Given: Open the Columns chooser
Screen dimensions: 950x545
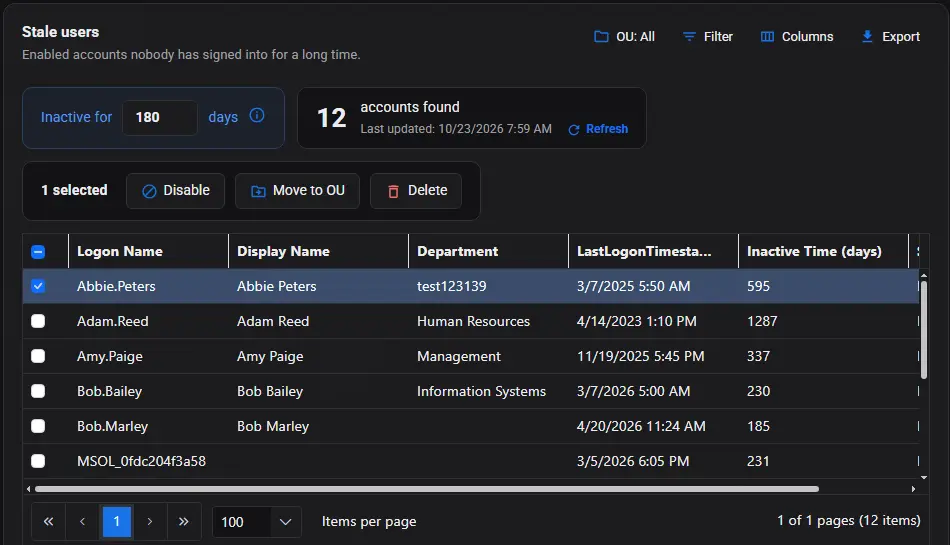Looking at the screenshot, I should pos(797,36).
